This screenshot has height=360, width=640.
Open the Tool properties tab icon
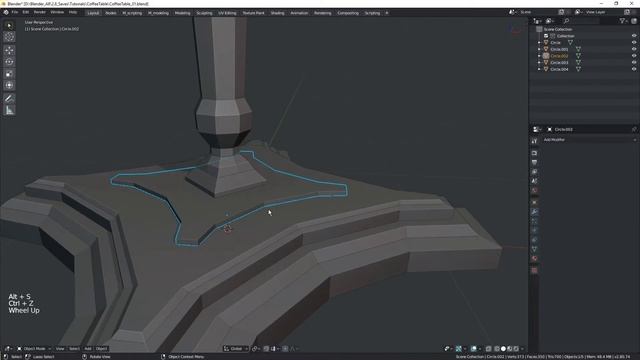point(534,141)
